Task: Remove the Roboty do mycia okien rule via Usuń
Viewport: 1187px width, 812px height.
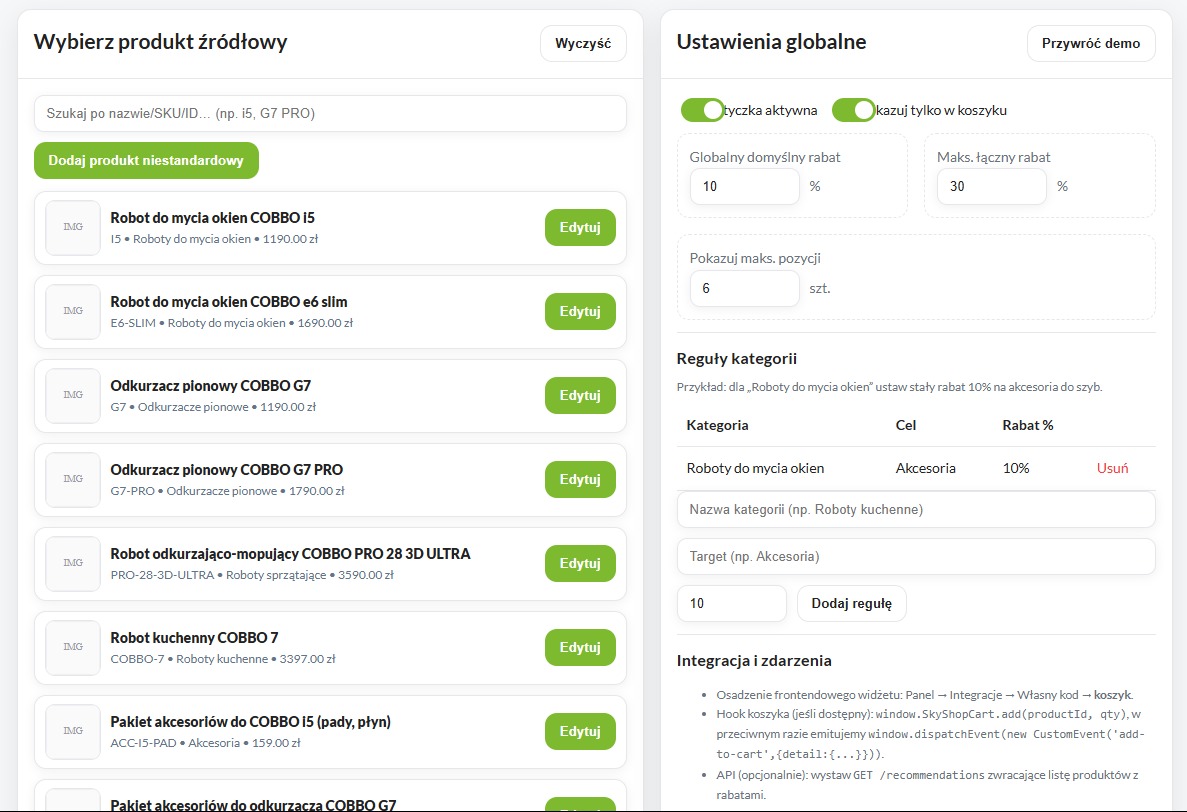Action: 1112,468
